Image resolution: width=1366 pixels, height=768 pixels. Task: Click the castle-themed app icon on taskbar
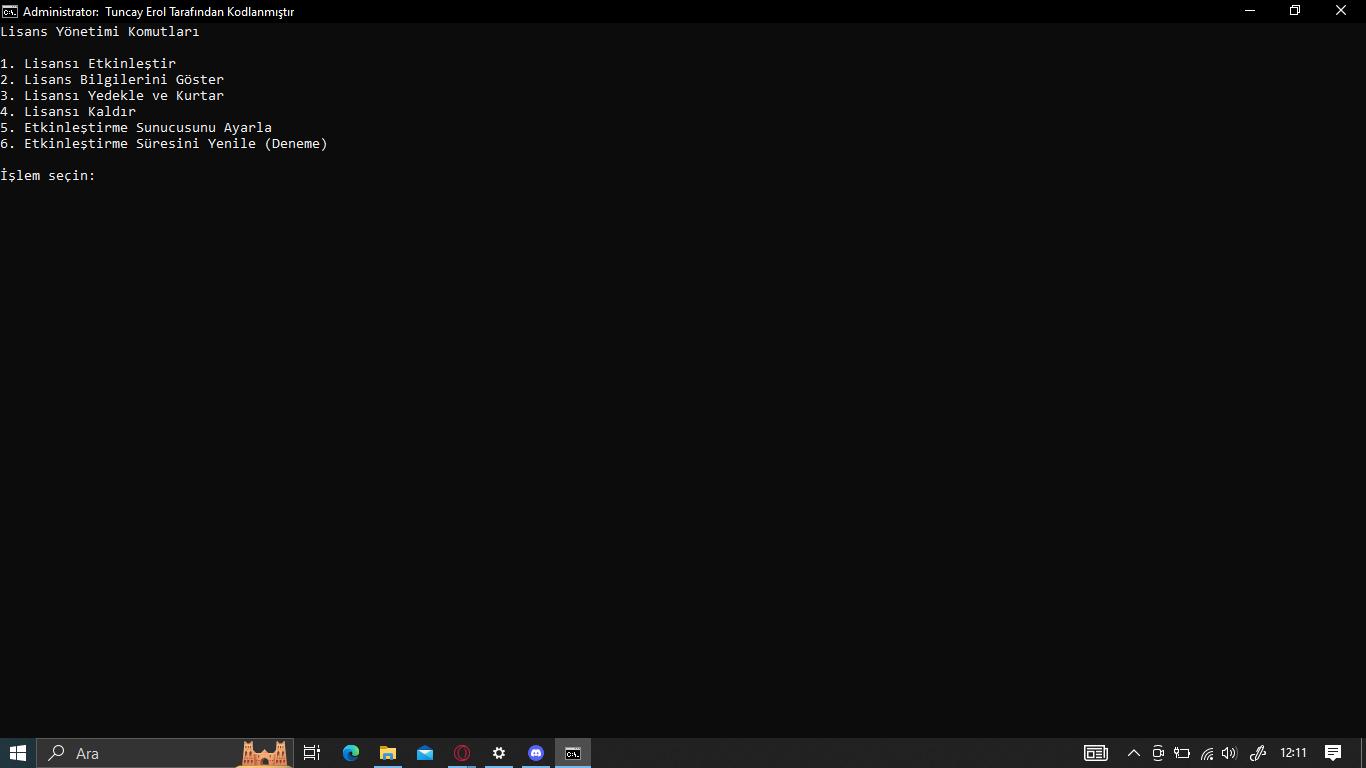pos(264,753)
